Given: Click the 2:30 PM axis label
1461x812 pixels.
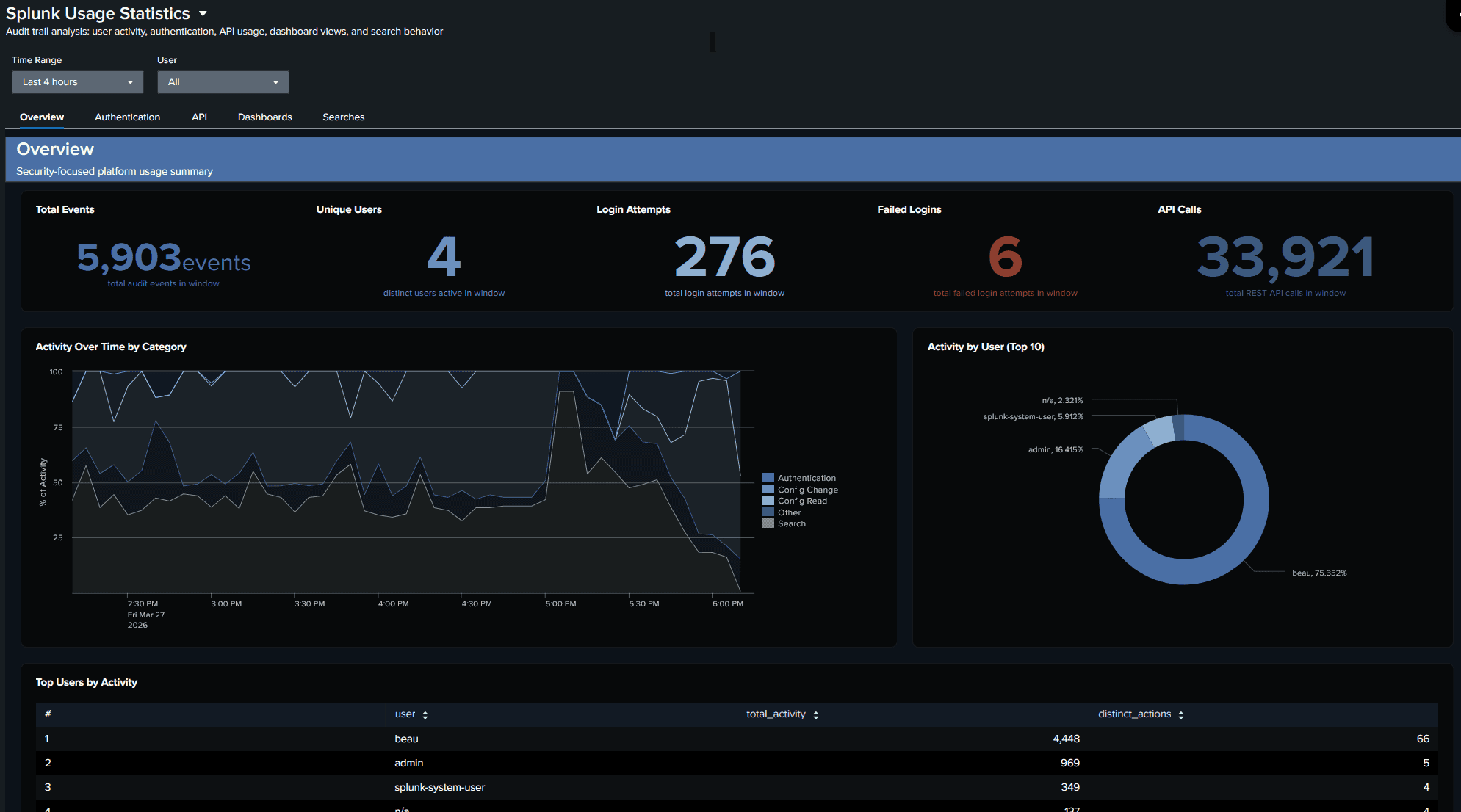Looking at the screenshot, I should pos(143,603).
